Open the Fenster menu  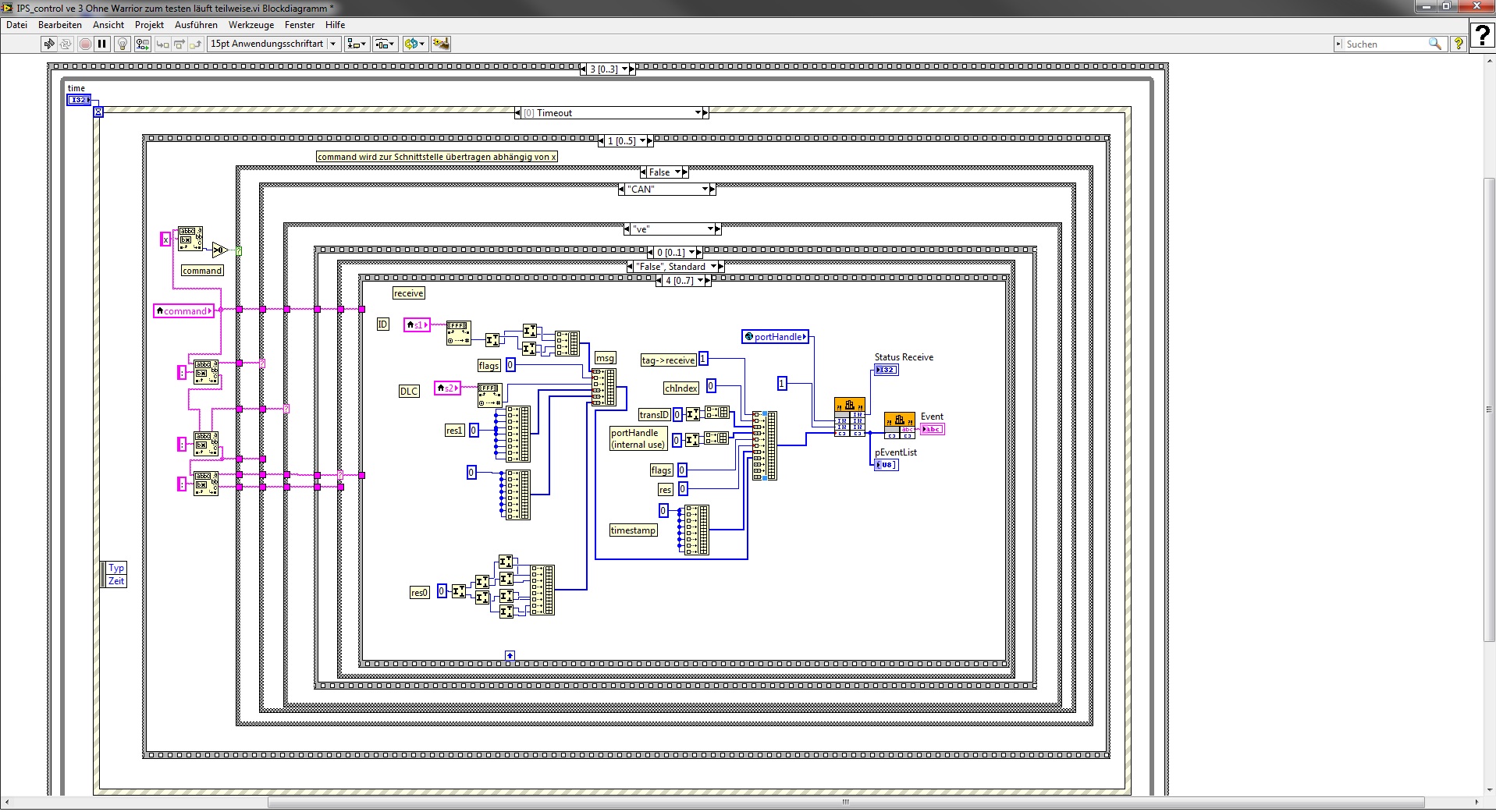(x=300, y=25)
